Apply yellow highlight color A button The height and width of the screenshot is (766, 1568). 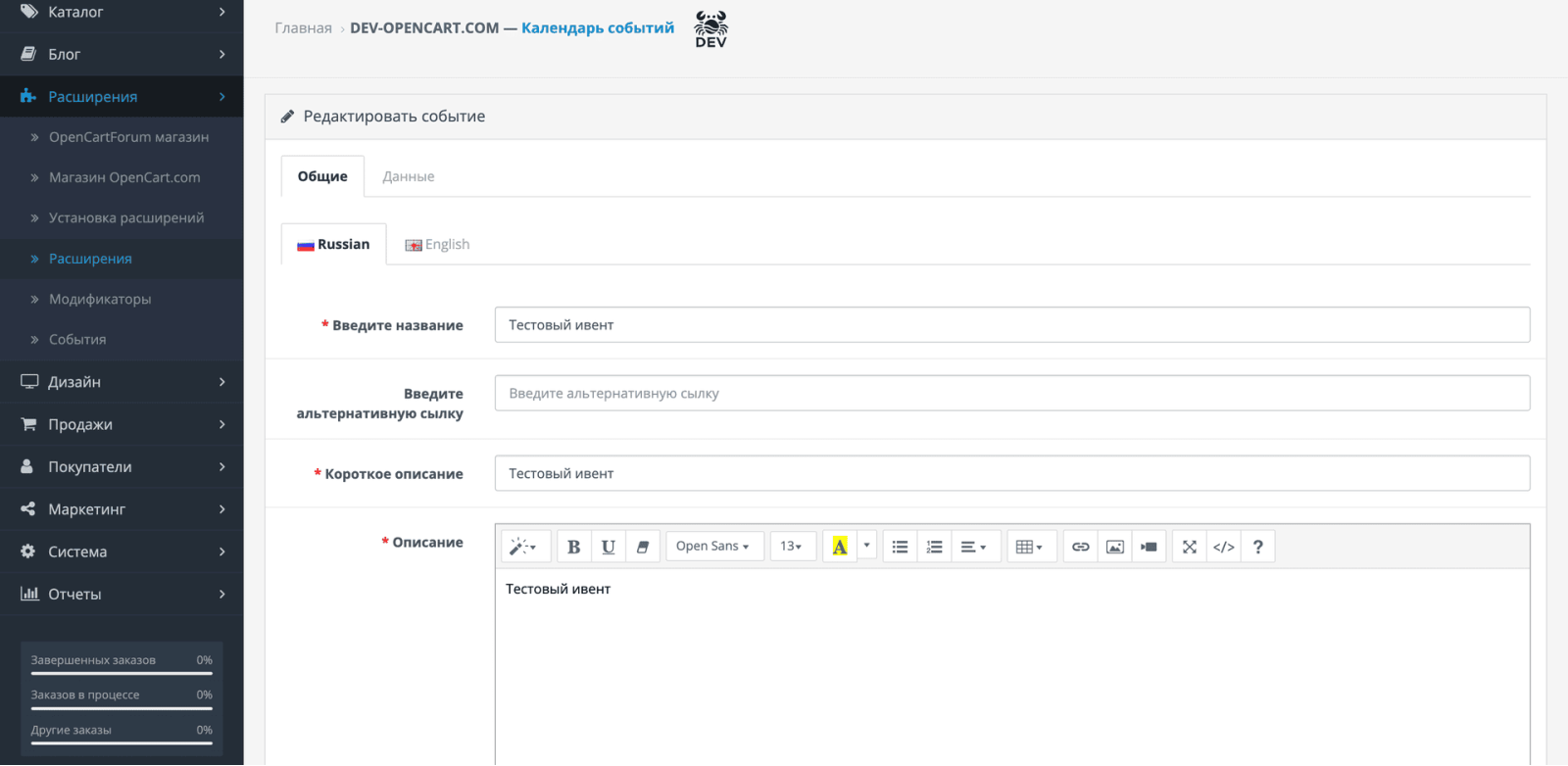click(840, 547)
